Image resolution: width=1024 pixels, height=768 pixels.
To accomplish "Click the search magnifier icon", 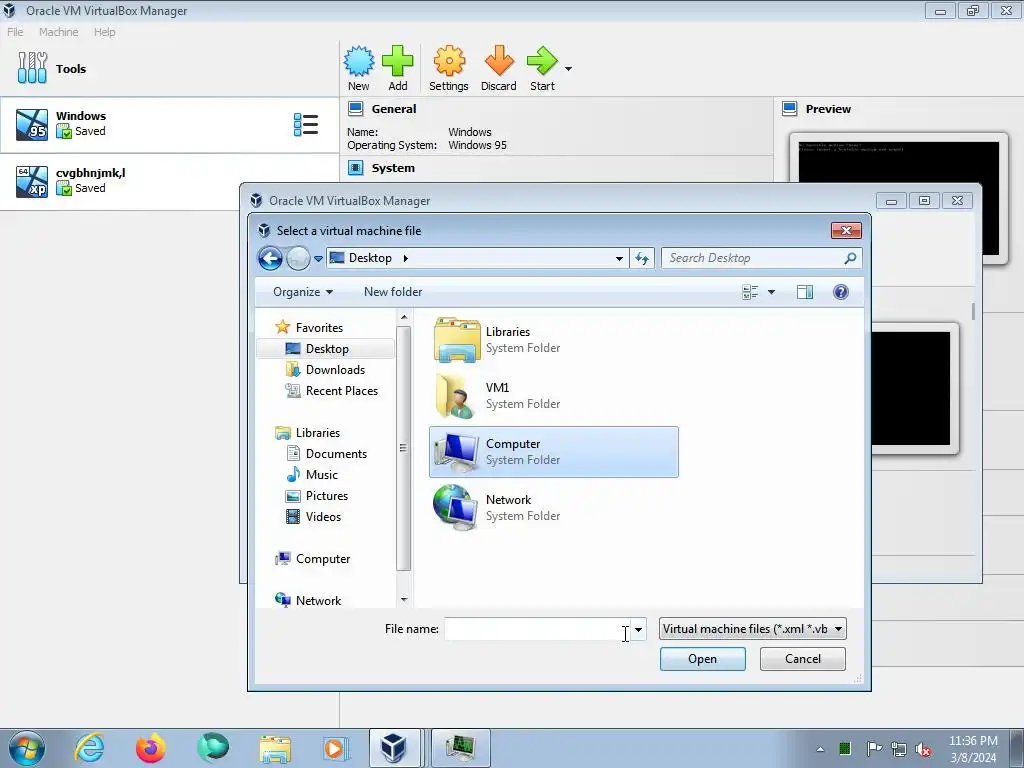I will (850, 258).
